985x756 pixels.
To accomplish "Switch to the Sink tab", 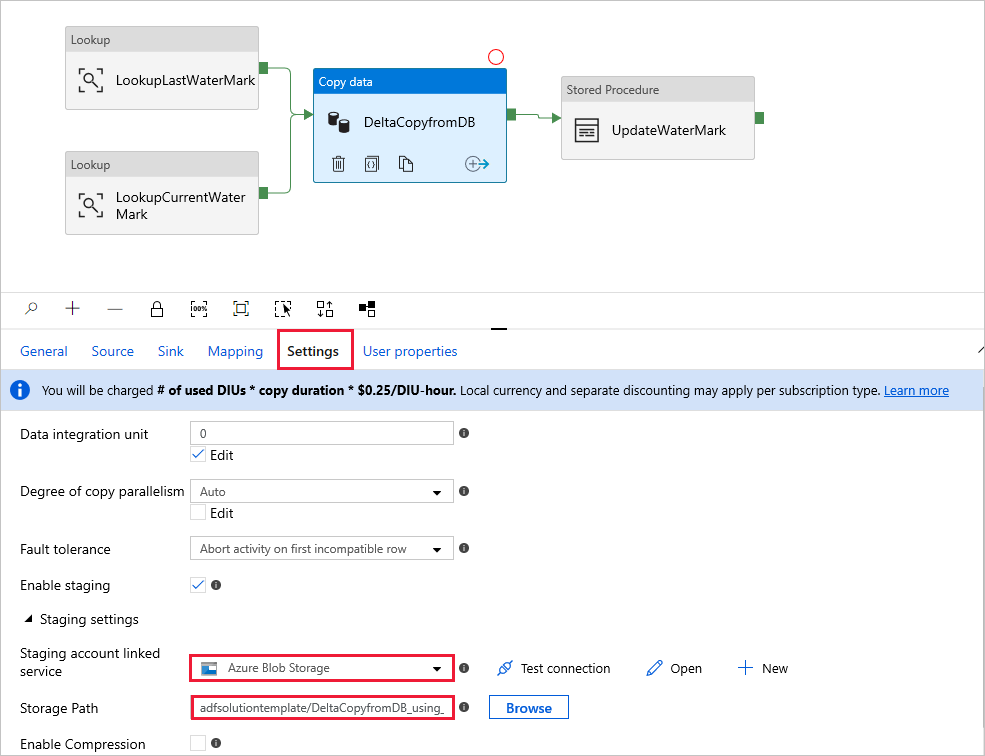I will point(170,351).
